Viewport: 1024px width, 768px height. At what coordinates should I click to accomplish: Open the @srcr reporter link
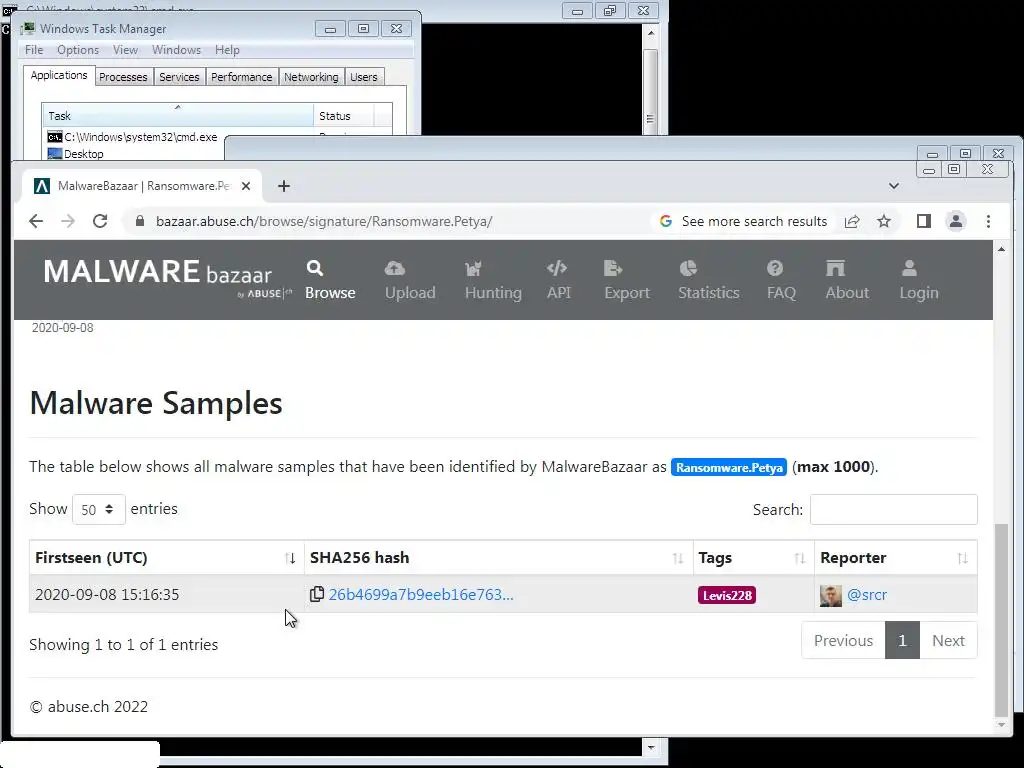pos(867,594)
